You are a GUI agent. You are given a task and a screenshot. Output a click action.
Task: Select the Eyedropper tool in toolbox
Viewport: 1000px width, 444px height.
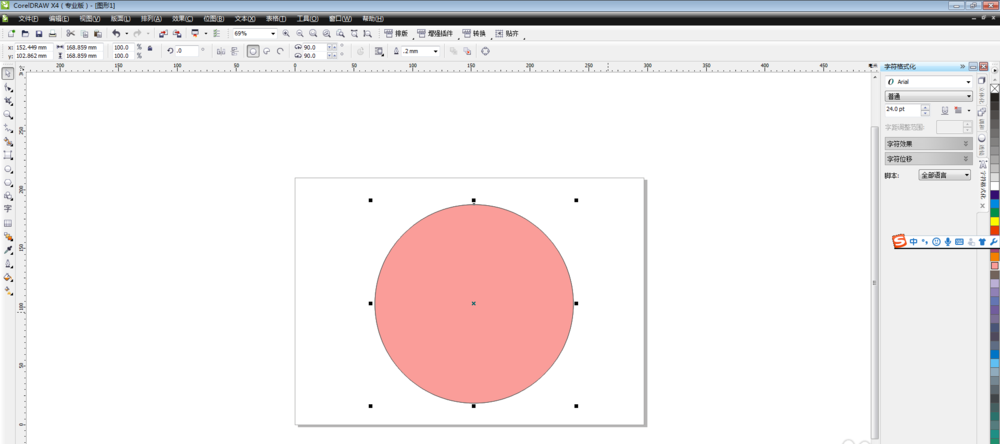click(x=8, y=250)
